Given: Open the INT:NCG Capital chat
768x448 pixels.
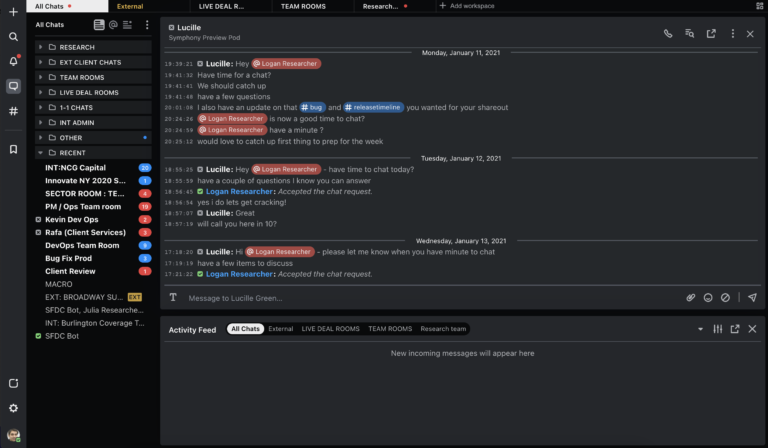Looking at the screenshot, I should pyautogui.click(x=75, y=167).
